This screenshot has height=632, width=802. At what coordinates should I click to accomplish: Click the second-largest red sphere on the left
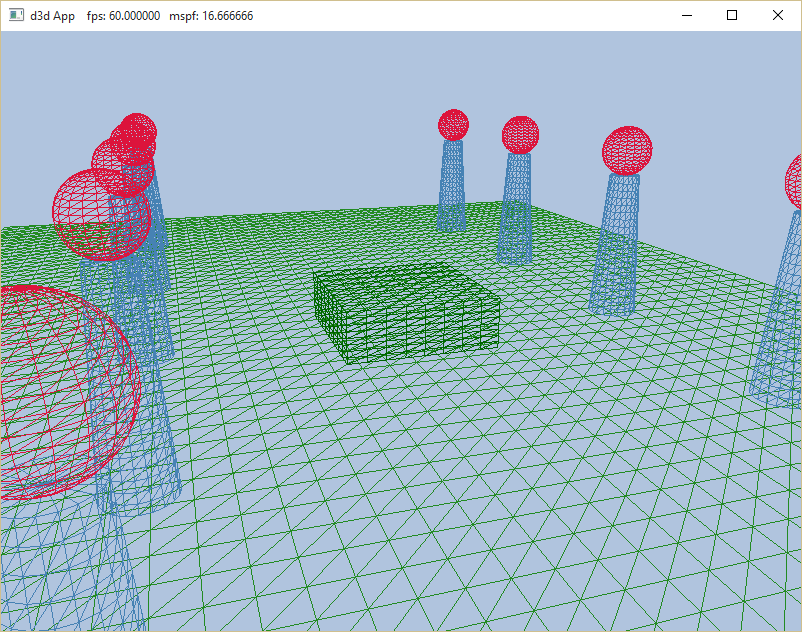98,212
